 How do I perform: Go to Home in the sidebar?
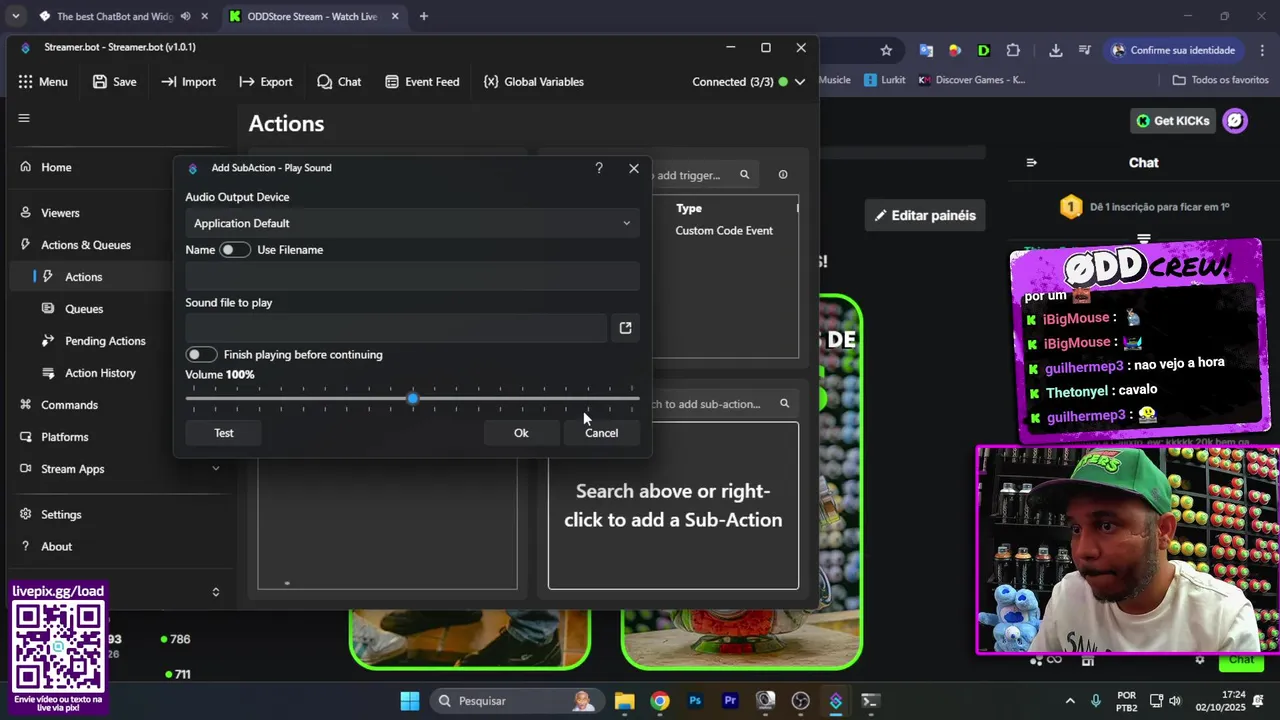(x=56, y=167)
